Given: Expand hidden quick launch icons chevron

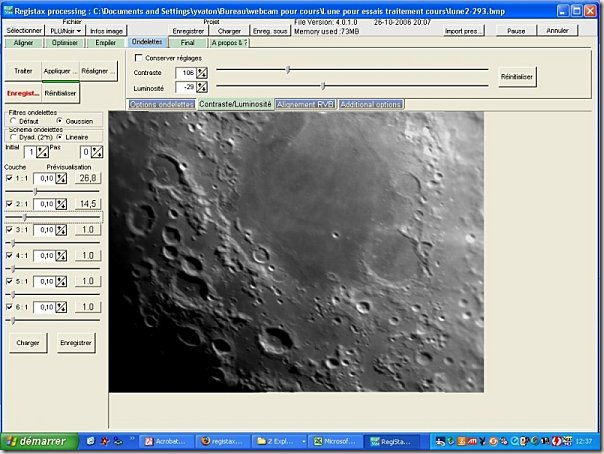Looking at the screenshot, I should click(x=132, y=438).
